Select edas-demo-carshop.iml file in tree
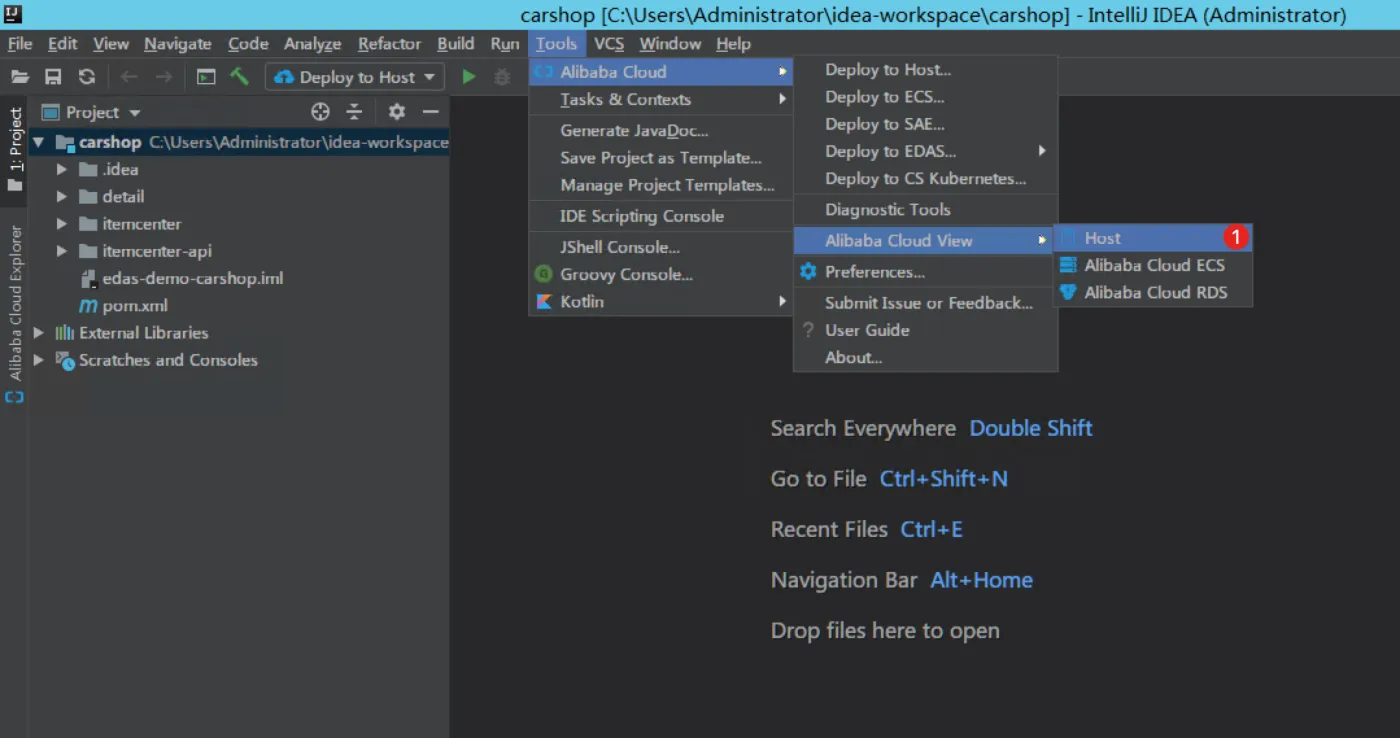 tap(192, 278)
